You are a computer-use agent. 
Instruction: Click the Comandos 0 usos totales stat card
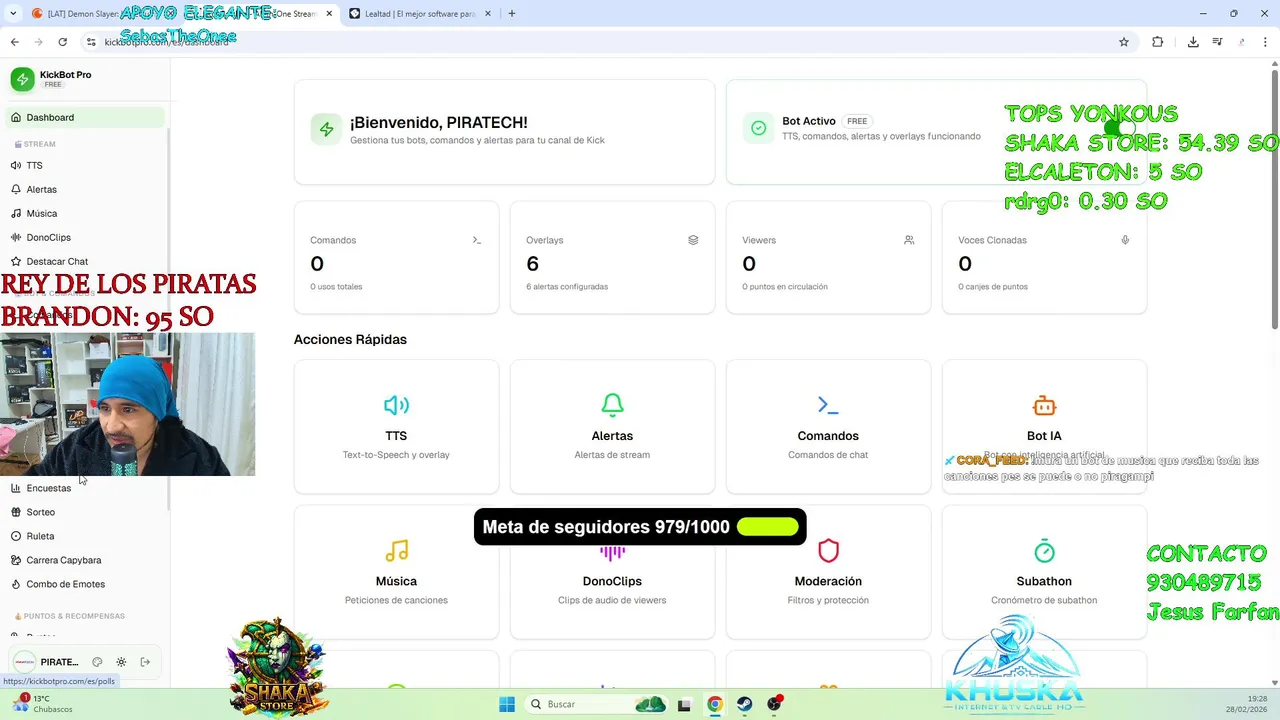click(x=396, y=258)
